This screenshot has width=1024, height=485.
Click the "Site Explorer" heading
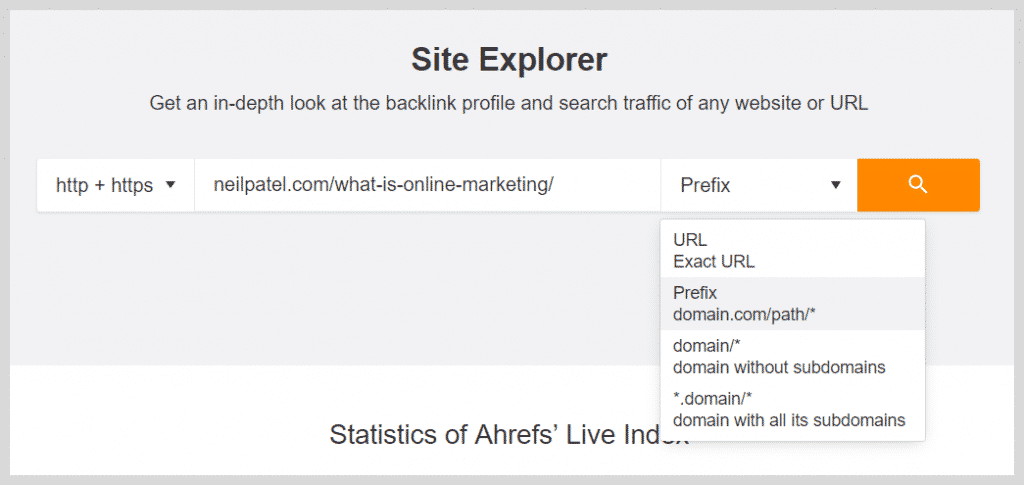point(509,60)
